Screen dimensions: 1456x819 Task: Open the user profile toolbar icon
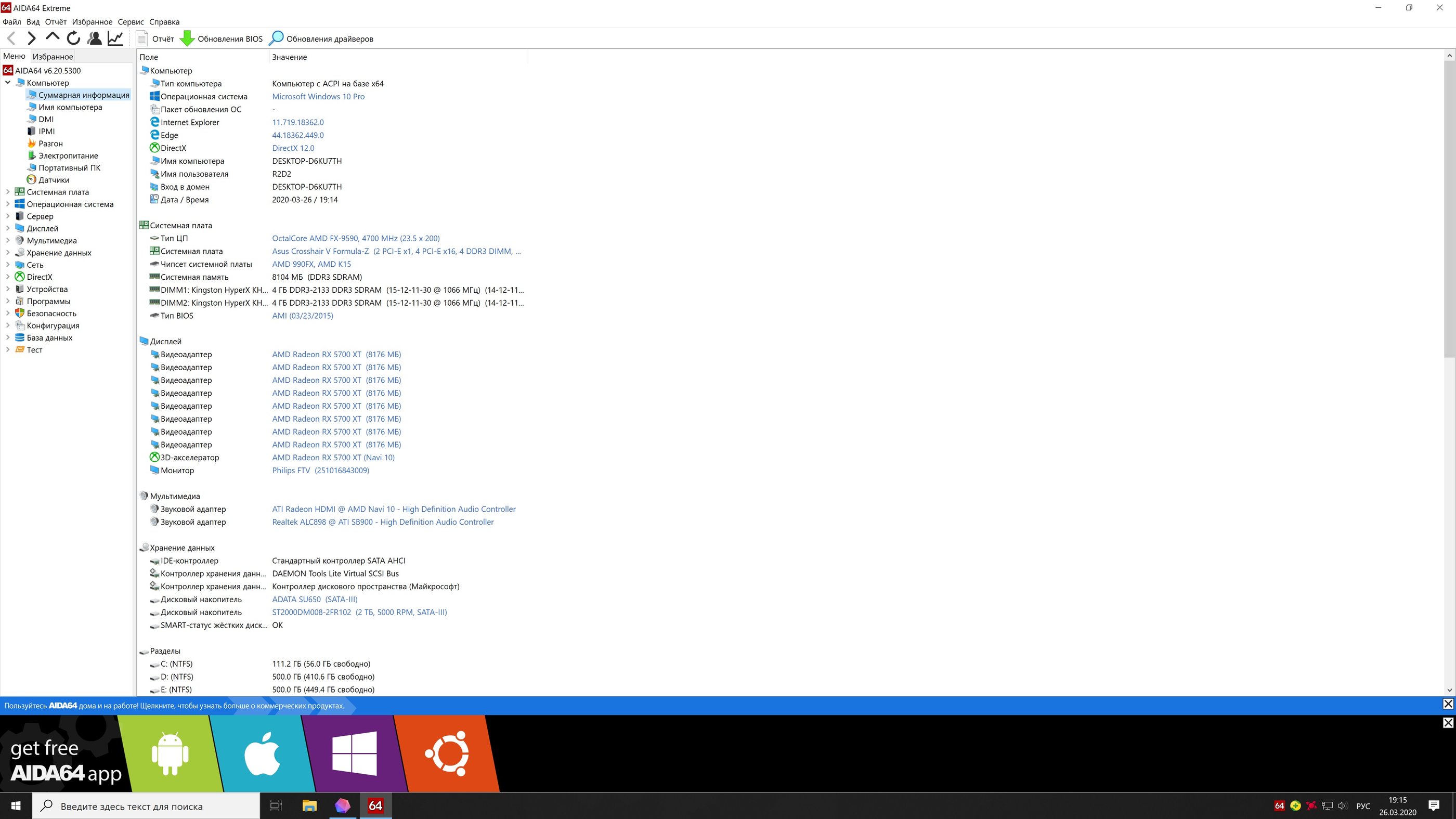click(95, 38)
